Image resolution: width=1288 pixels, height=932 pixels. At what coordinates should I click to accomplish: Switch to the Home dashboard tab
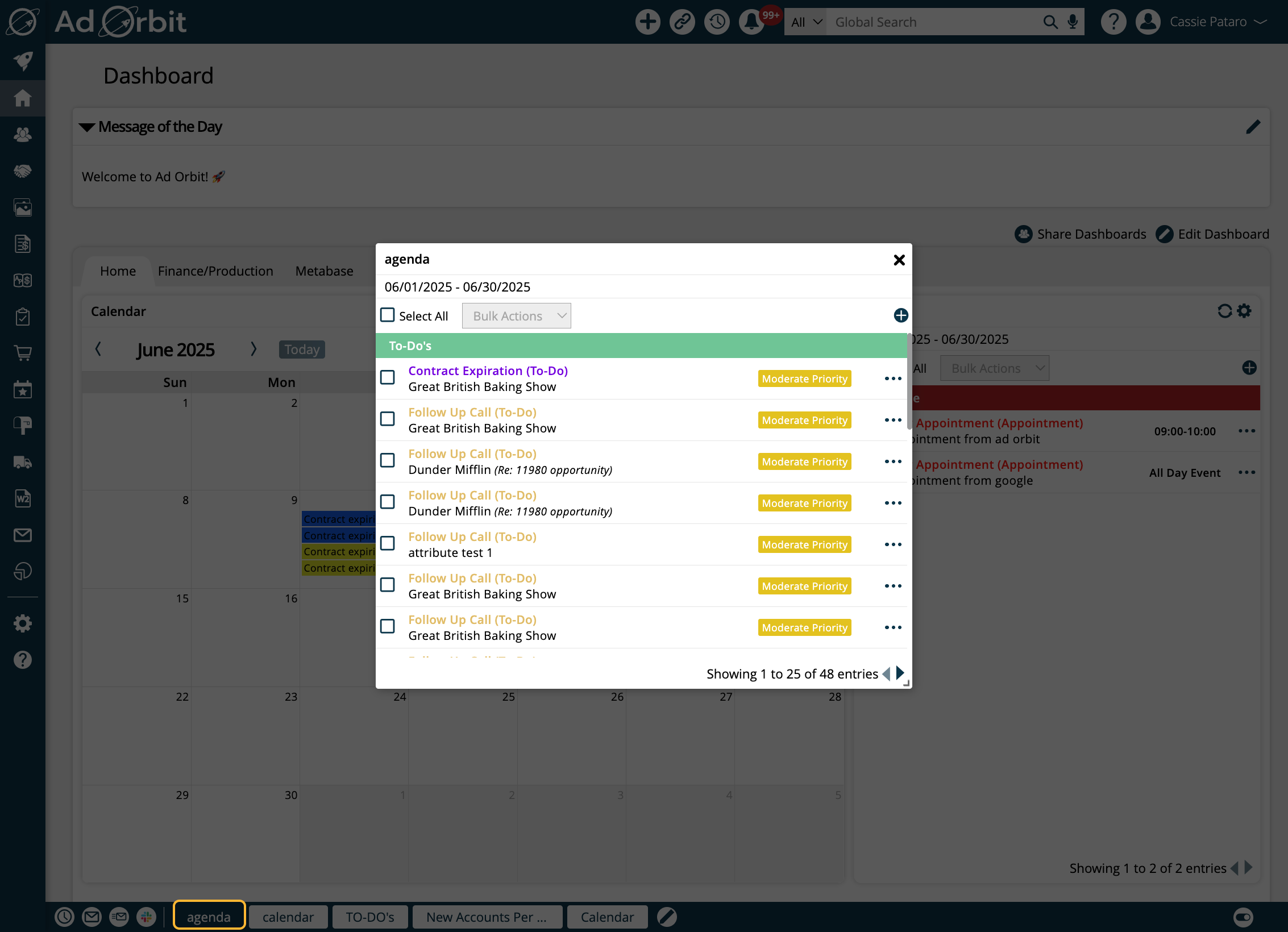point(118,271)
